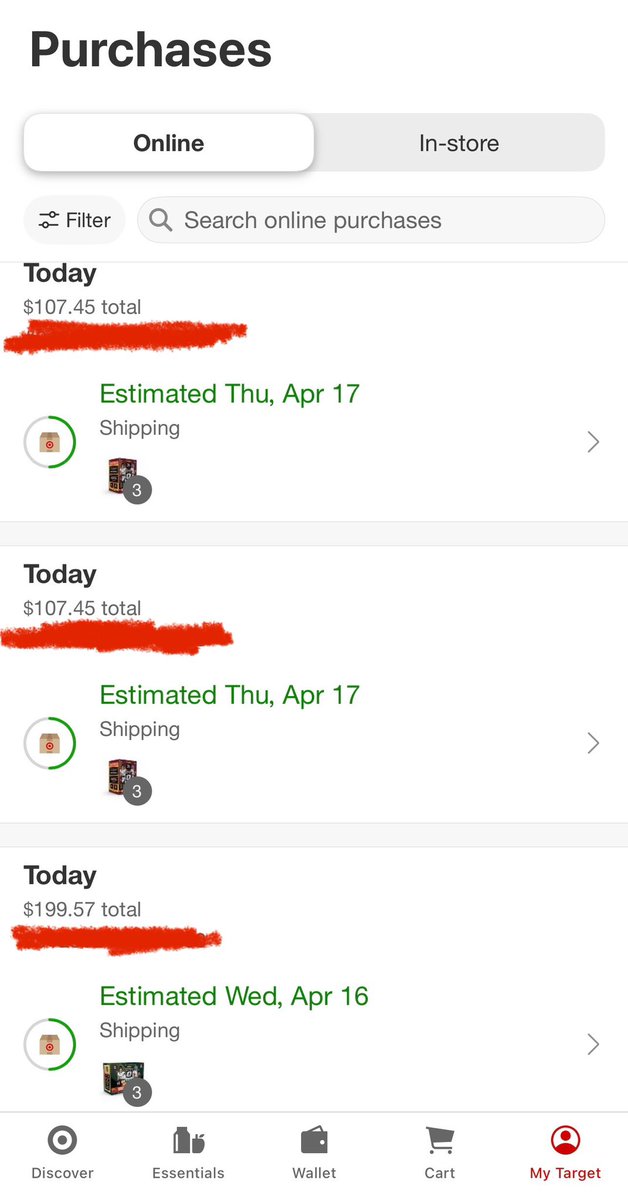Select the My Target profile icon
This screenshot has width=628, height=1200.
(565, 1141)
